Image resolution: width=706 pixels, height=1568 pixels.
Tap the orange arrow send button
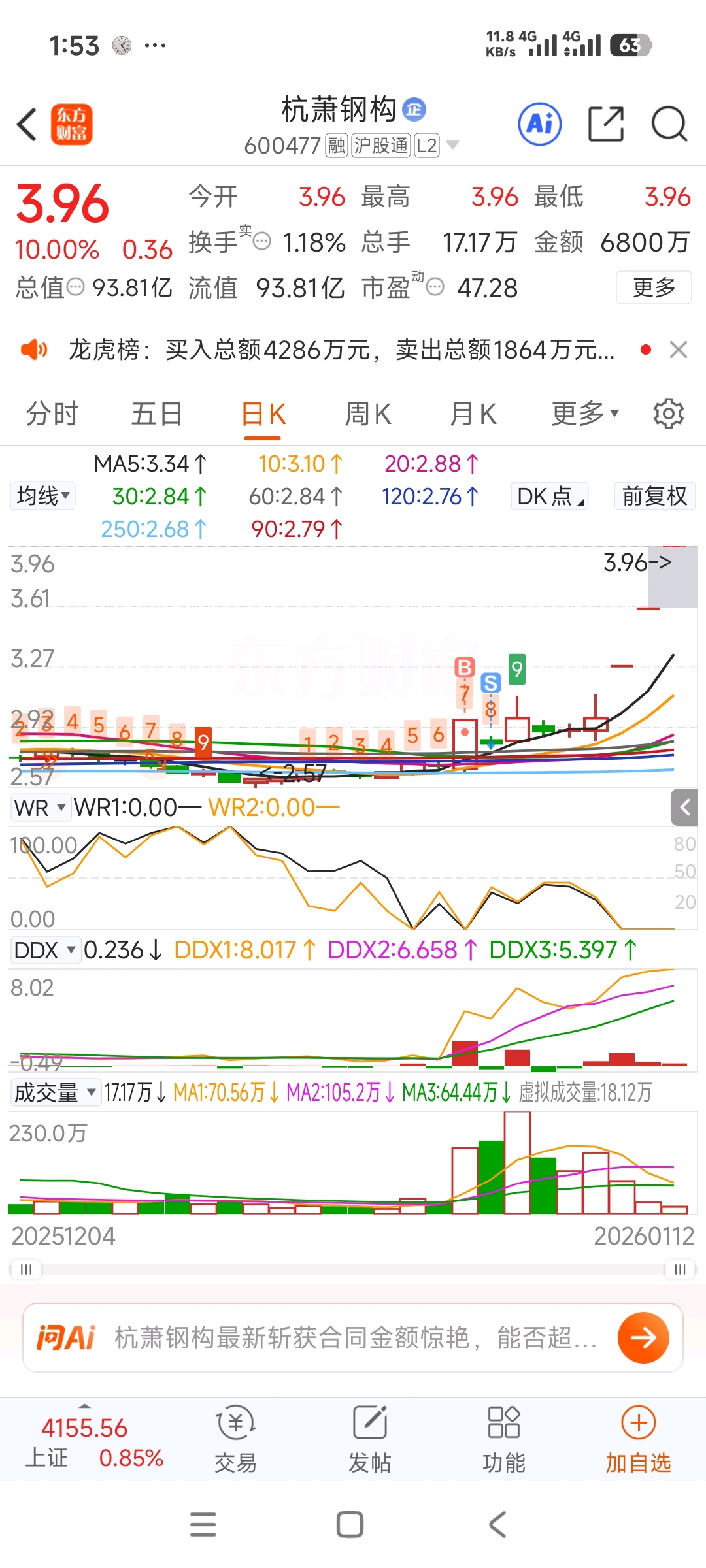point(643,1338)
